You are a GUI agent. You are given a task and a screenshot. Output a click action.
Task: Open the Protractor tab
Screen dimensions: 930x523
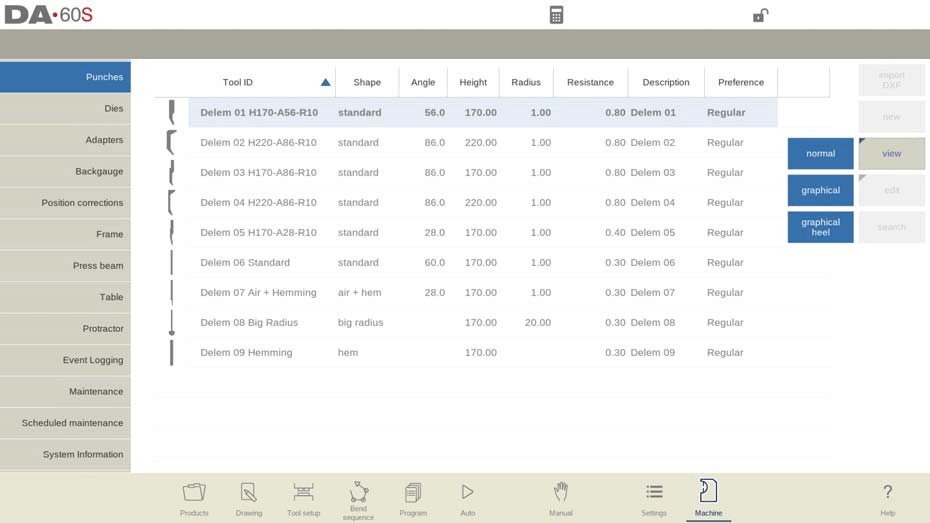pyautogui.click(x=65, y=329)
